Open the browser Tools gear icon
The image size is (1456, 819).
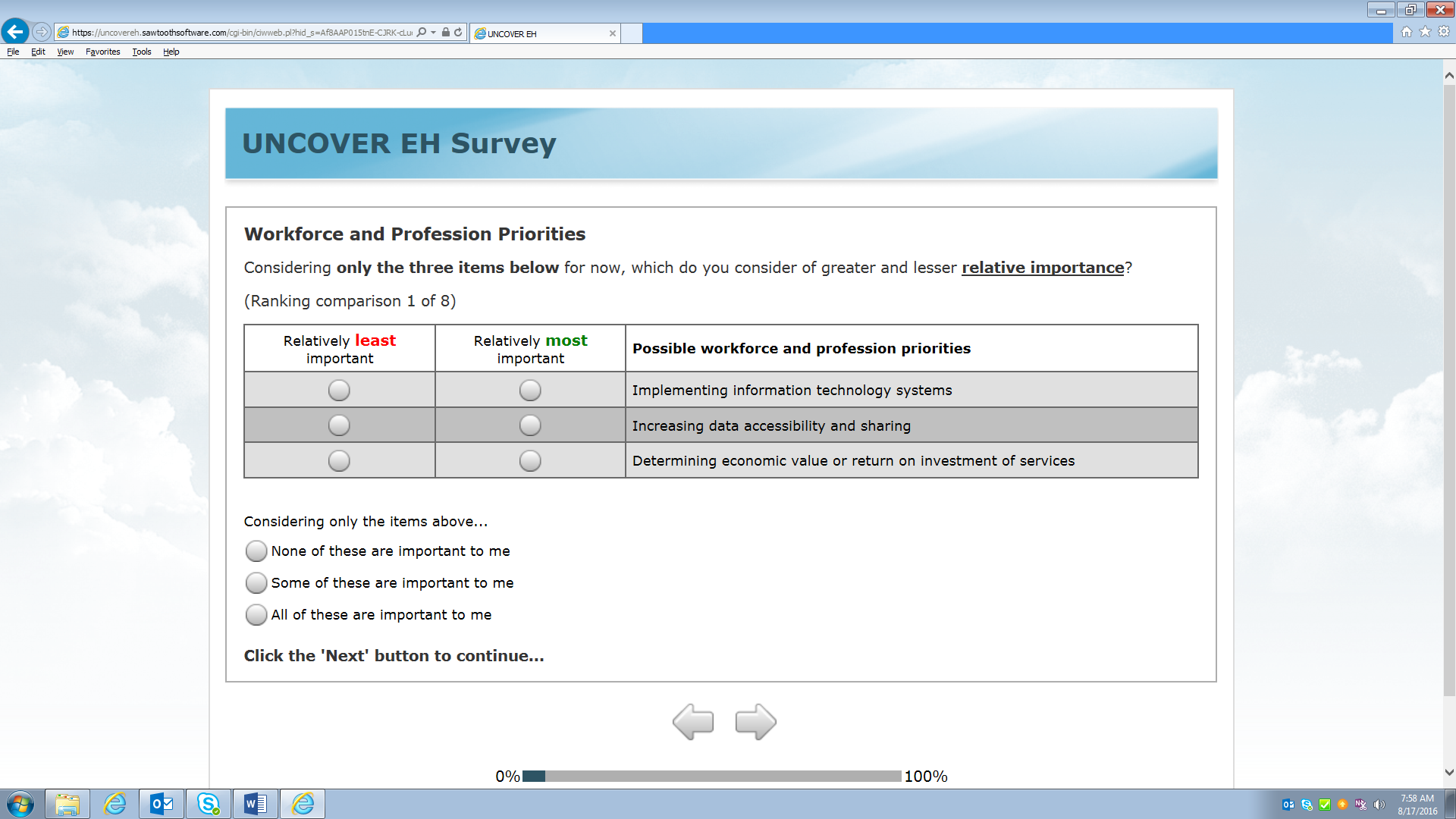pos(1444,32)
